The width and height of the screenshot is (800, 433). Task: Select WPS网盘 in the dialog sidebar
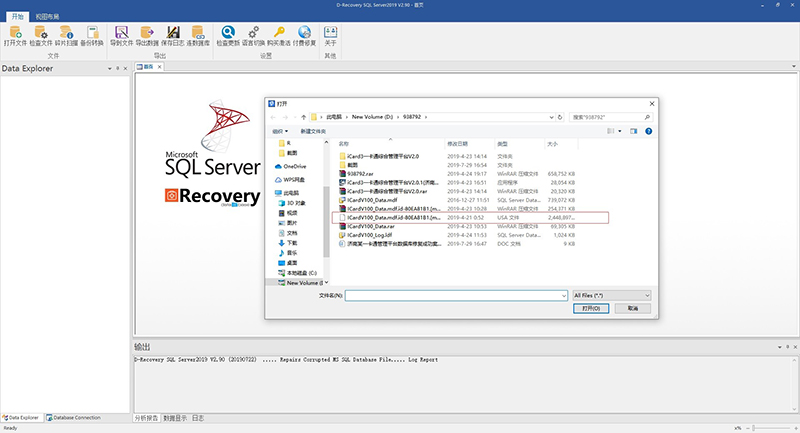[x=290, y=180]
